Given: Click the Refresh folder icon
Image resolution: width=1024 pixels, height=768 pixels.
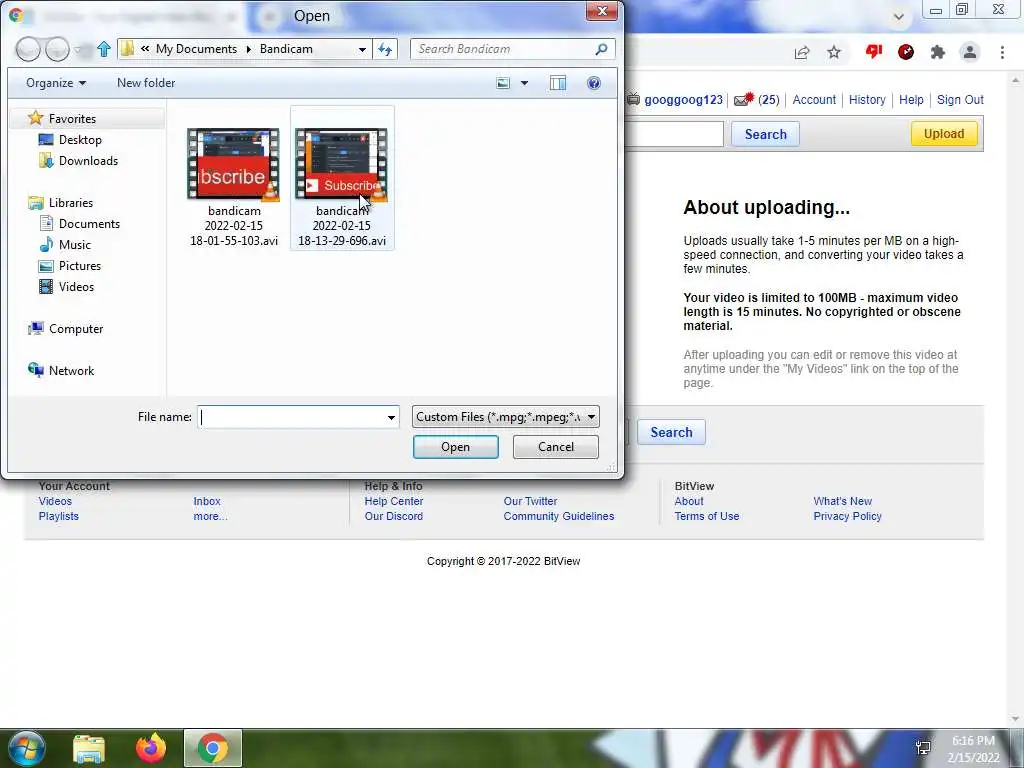Looking at the screenshot, I should (x=385, y=49).
